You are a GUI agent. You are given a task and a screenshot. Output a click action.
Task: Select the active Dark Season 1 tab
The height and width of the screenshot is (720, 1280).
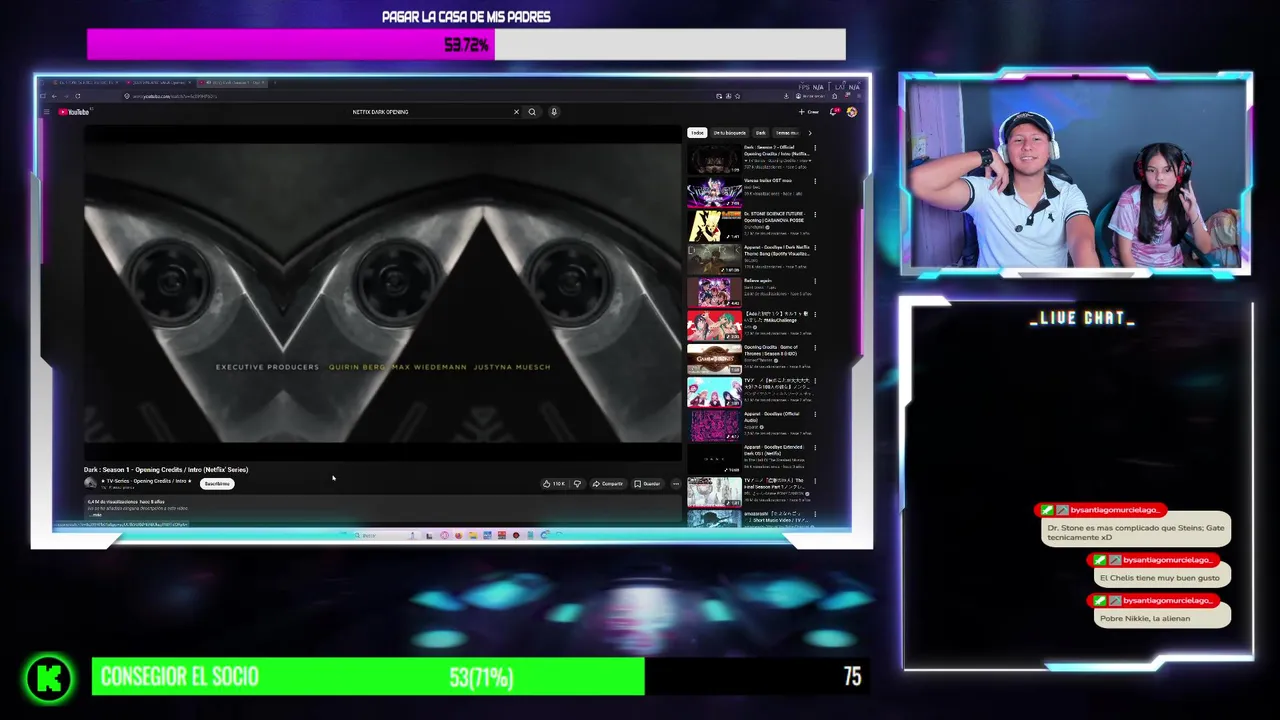click(232, 82)
